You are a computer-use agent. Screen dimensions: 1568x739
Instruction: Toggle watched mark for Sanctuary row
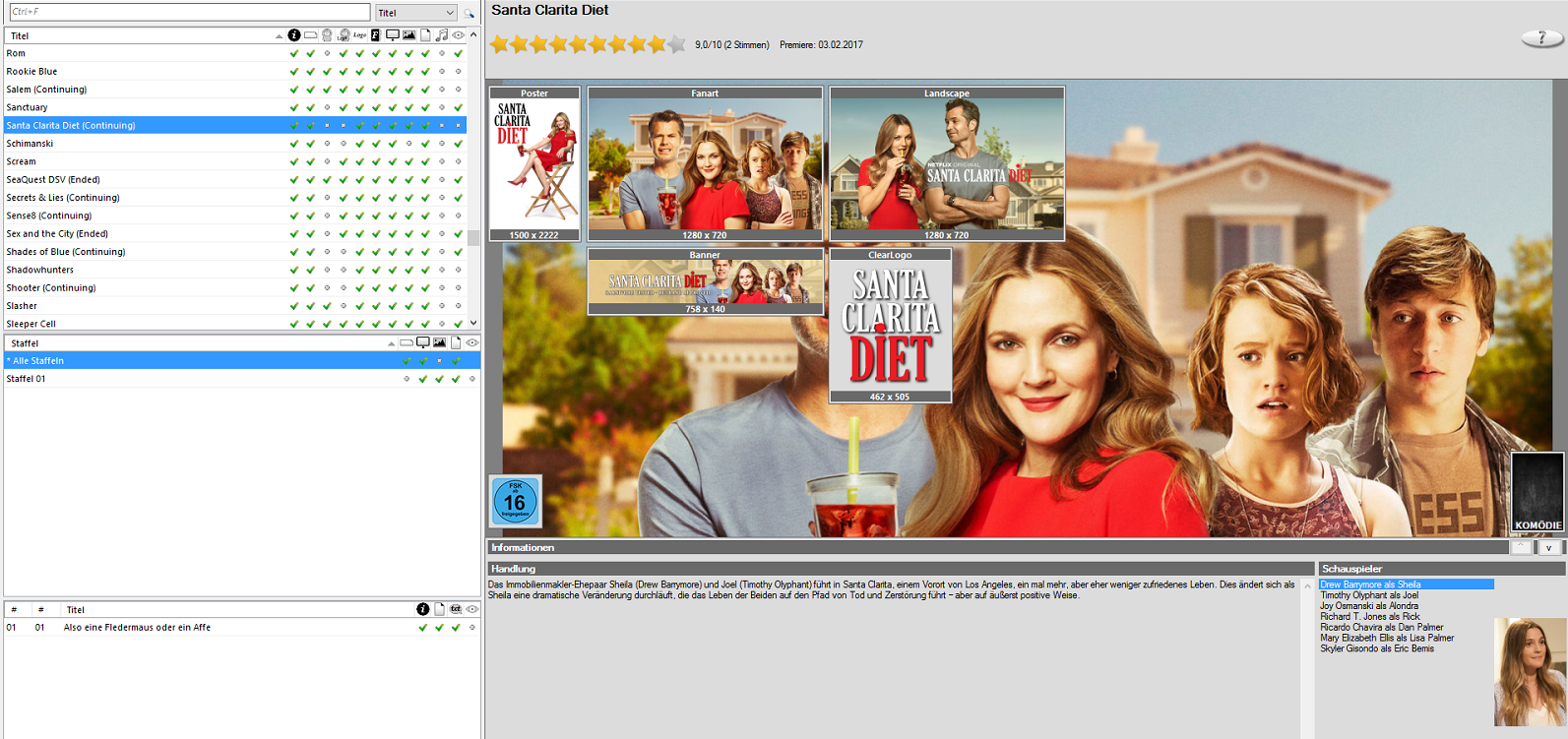[x=458, y=107]
